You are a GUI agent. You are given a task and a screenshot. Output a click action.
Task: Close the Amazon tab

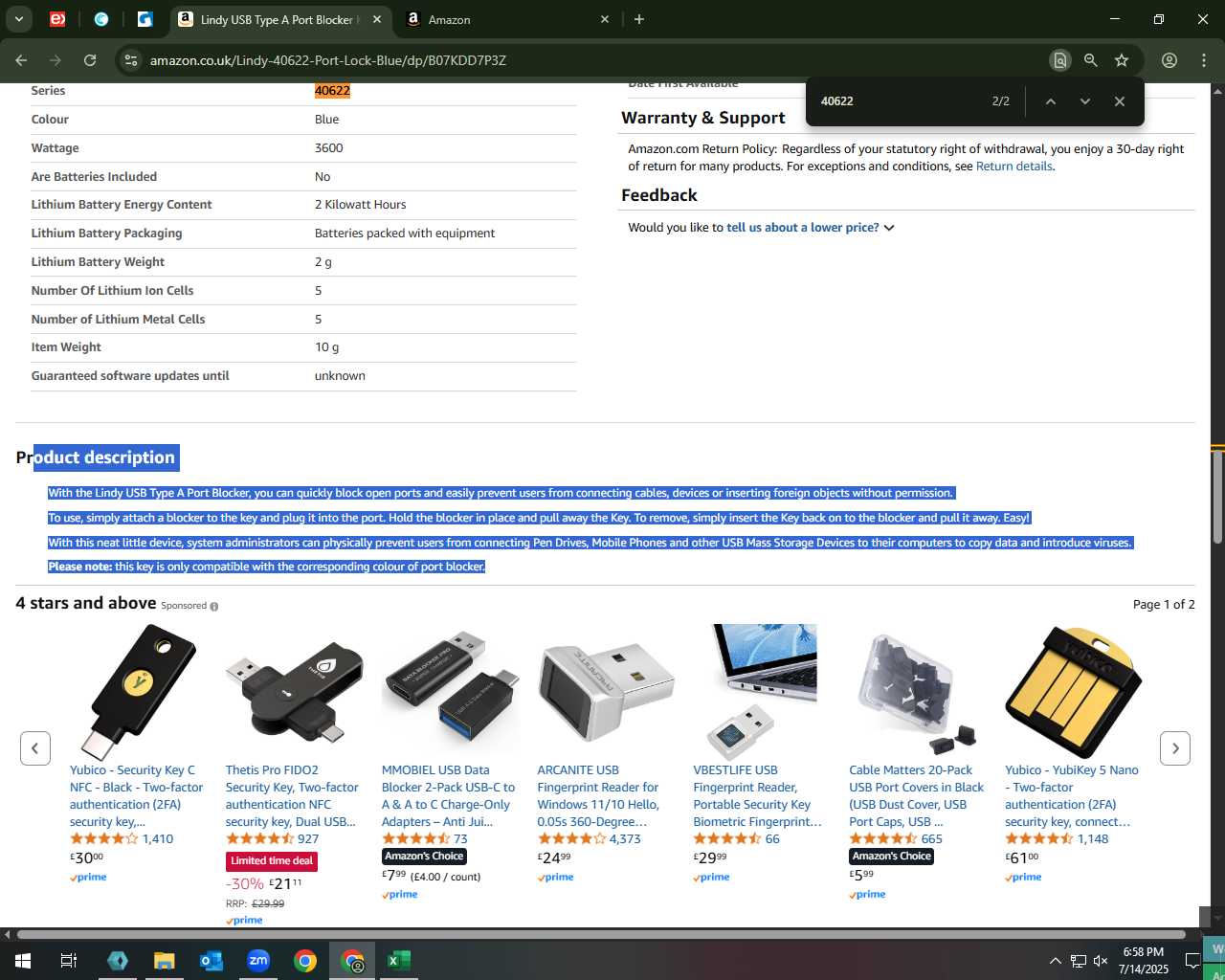[605, 19]
